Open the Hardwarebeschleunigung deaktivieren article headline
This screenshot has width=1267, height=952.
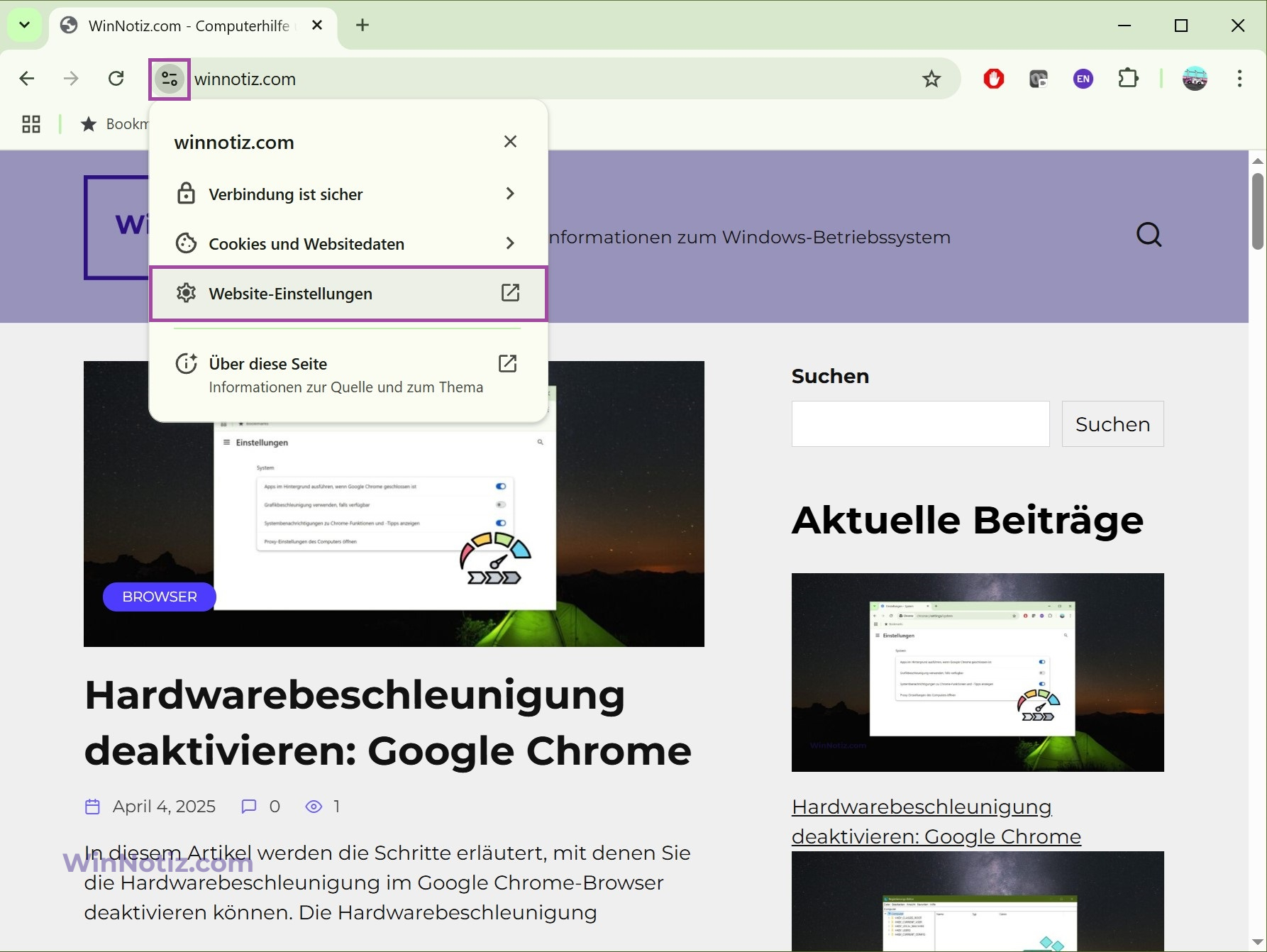pos(388,723)
